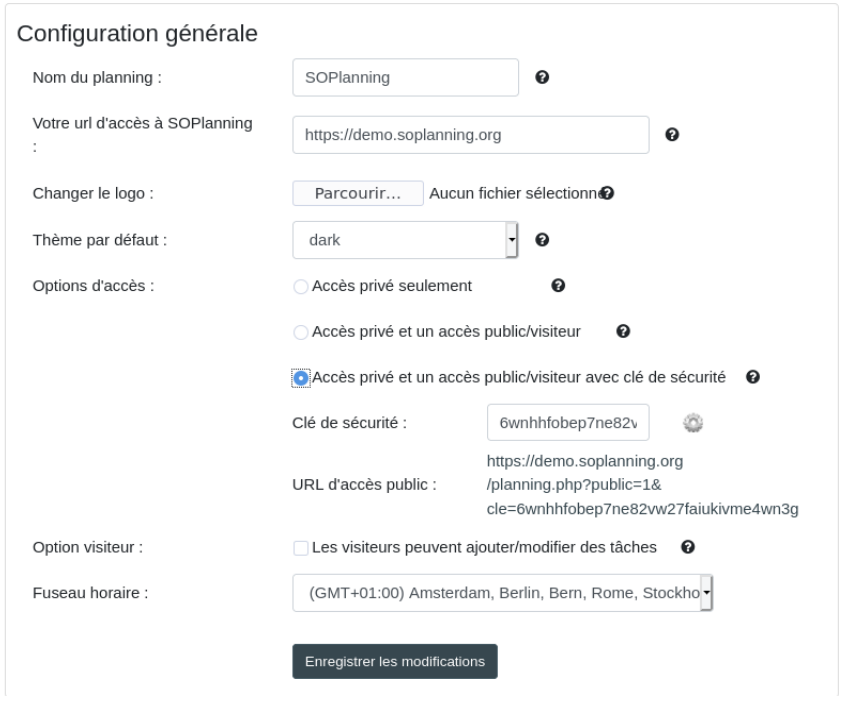
Task: Open help for security key access option
Action: (753, 377)
